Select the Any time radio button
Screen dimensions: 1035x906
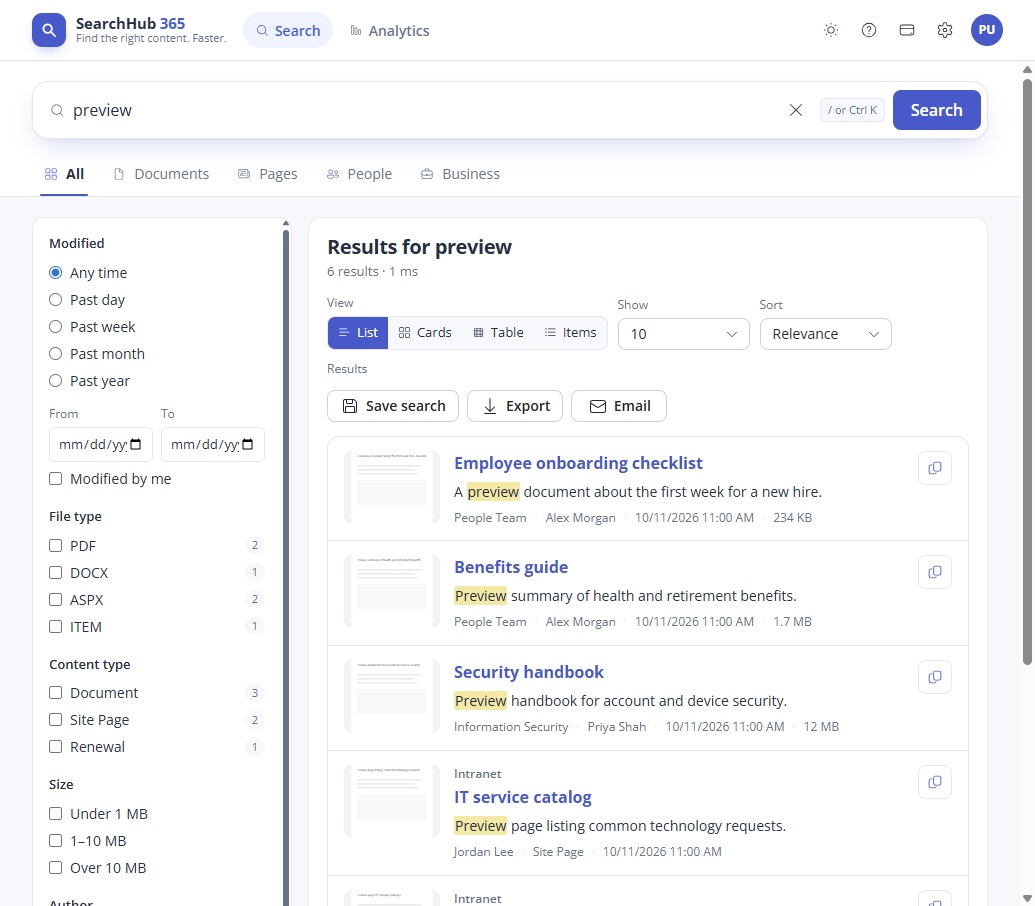55,273
